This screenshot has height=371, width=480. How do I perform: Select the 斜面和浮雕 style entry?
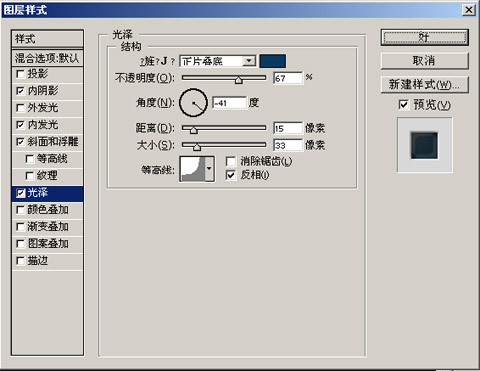[47, 142]
